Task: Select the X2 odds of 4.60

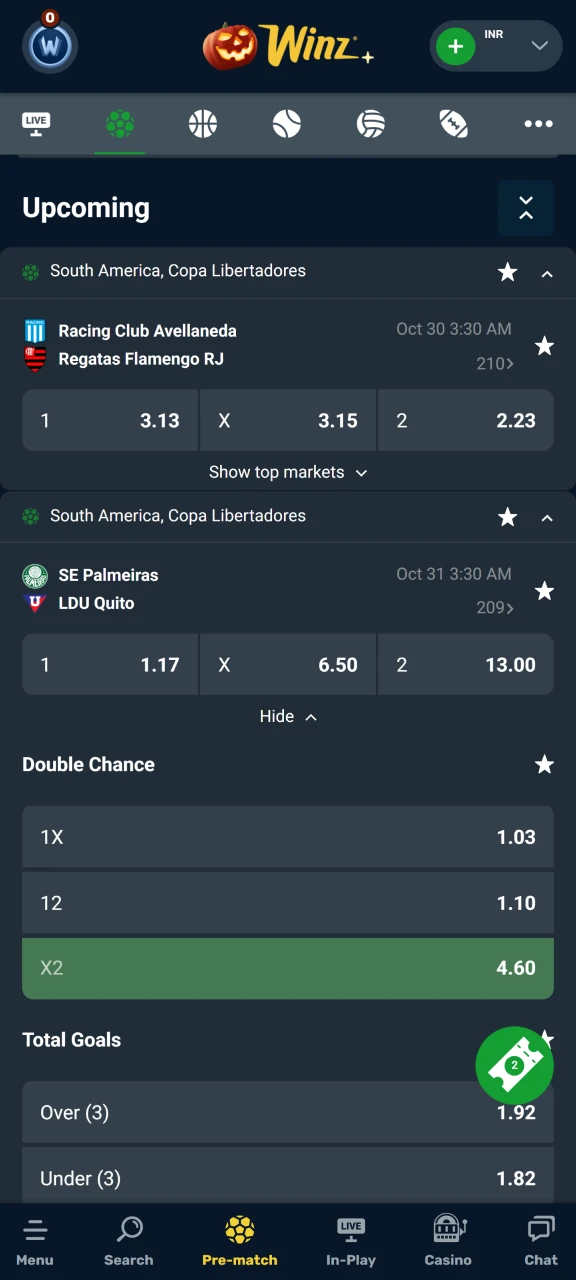Action: 288,968
